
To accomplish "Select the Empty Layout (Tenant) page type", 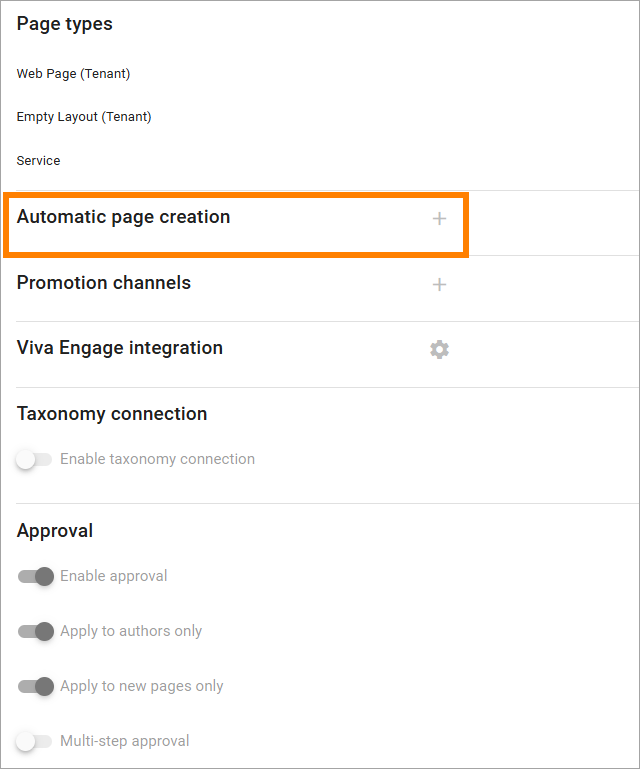I will pyautogui.click(x=84, y=117).
